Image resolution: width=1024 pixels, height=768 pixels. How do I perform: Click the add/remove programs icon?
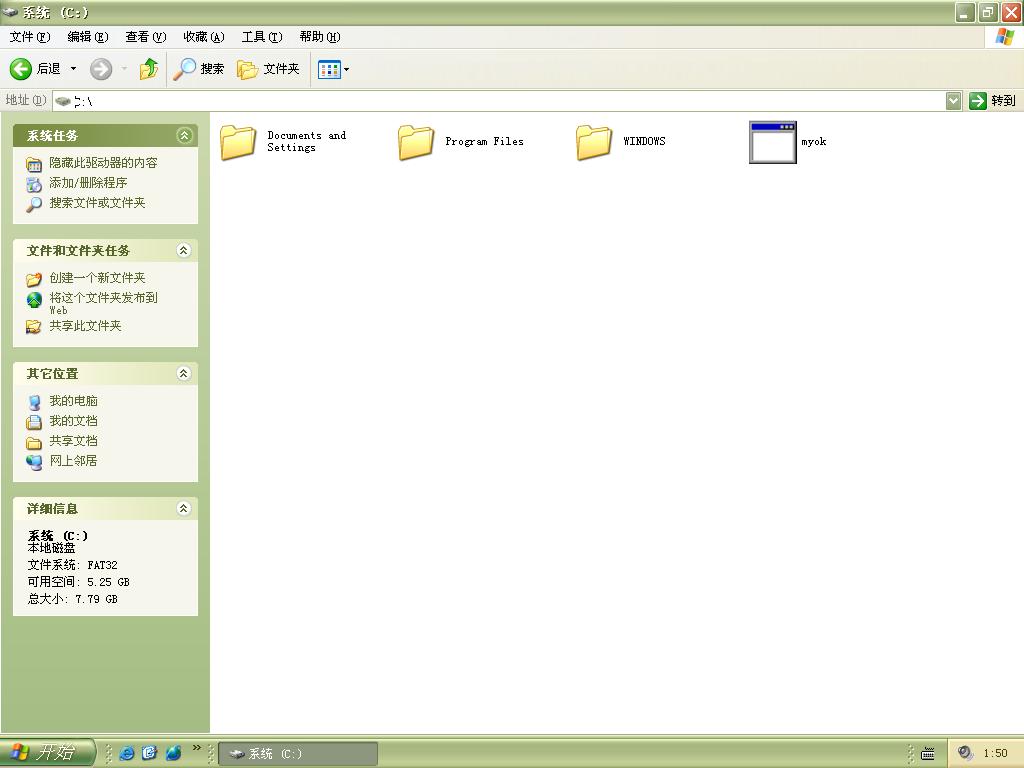[34, 184]
